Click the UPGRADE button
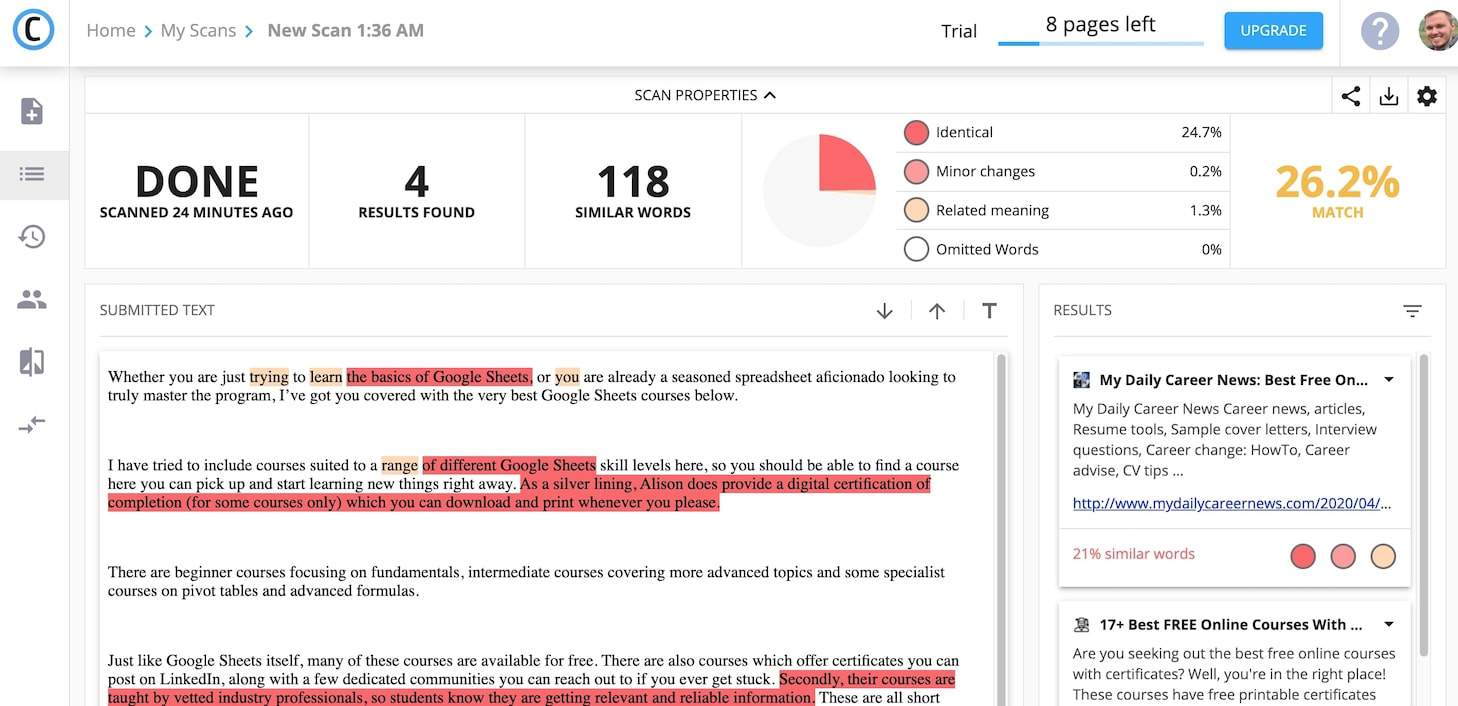This screenshot has height=706, width=1458. click(x=1274, y=31)
